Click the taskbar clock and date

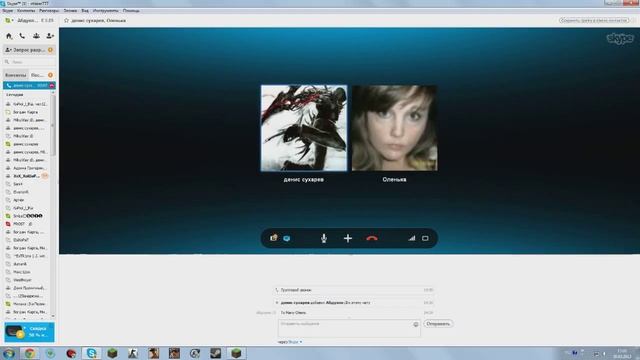pos(622,353)
